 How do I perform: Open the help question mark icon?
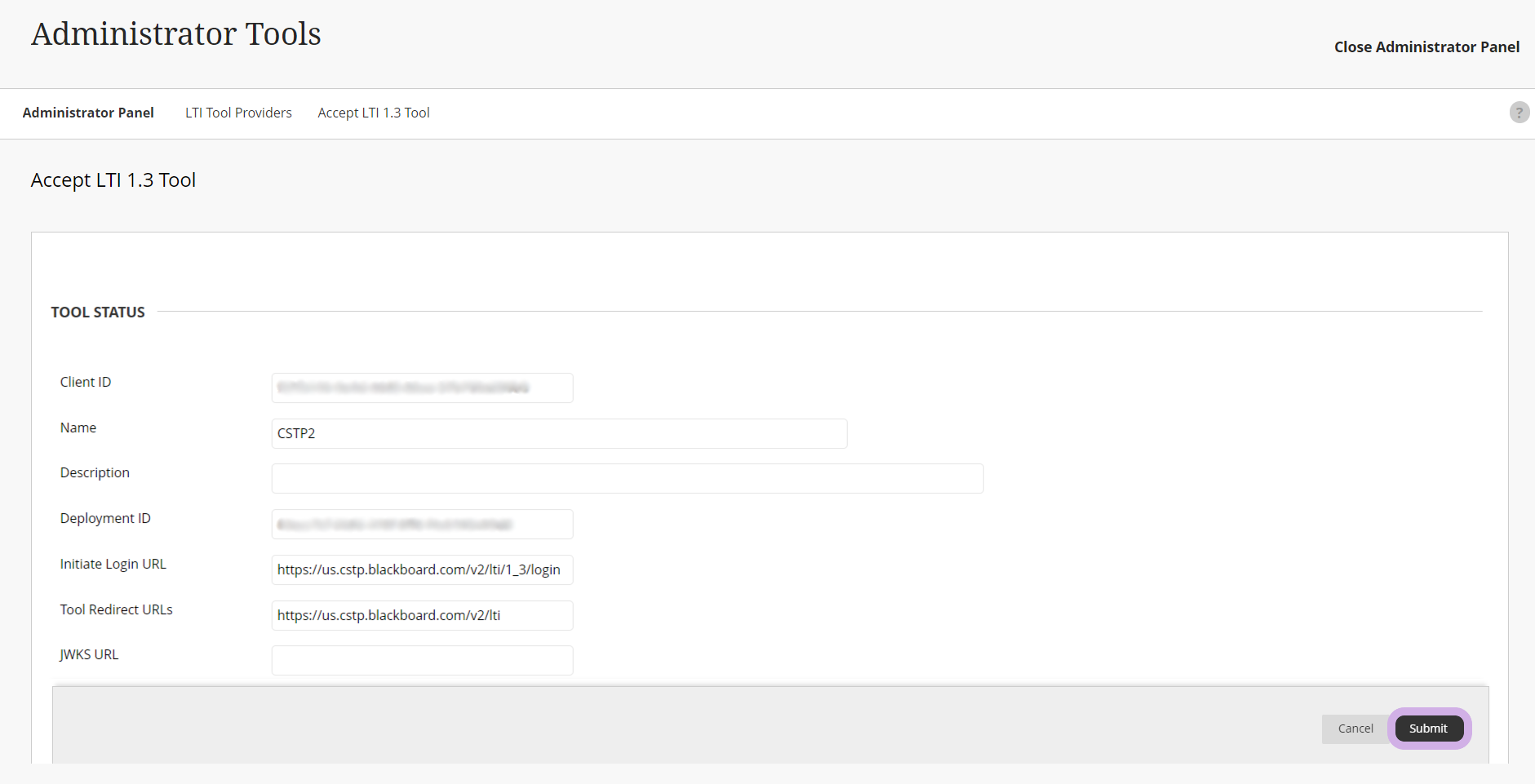click(x=1519, y=113)
